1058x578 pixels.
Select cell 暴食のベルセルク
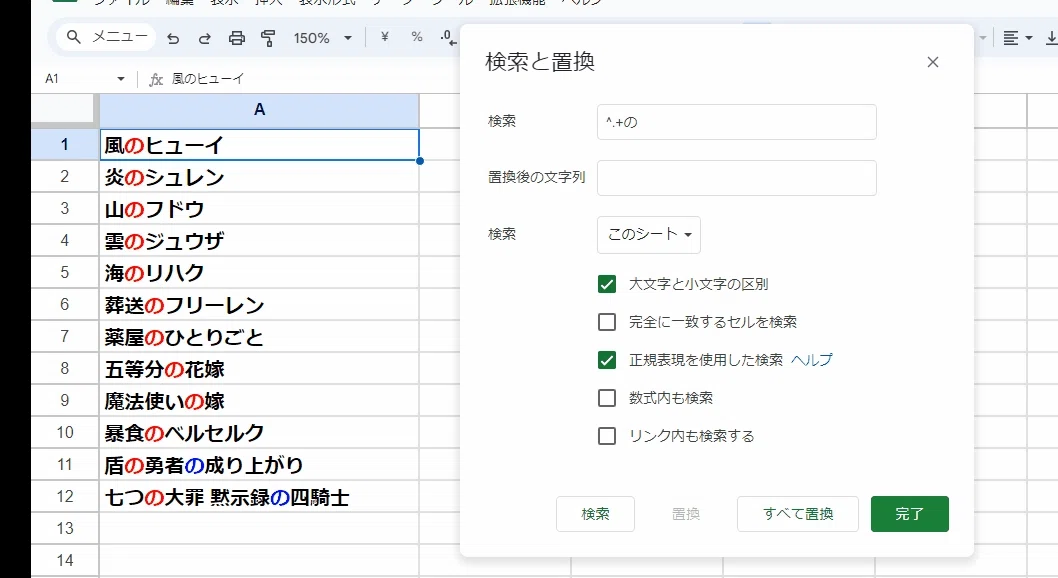point(259,432)
